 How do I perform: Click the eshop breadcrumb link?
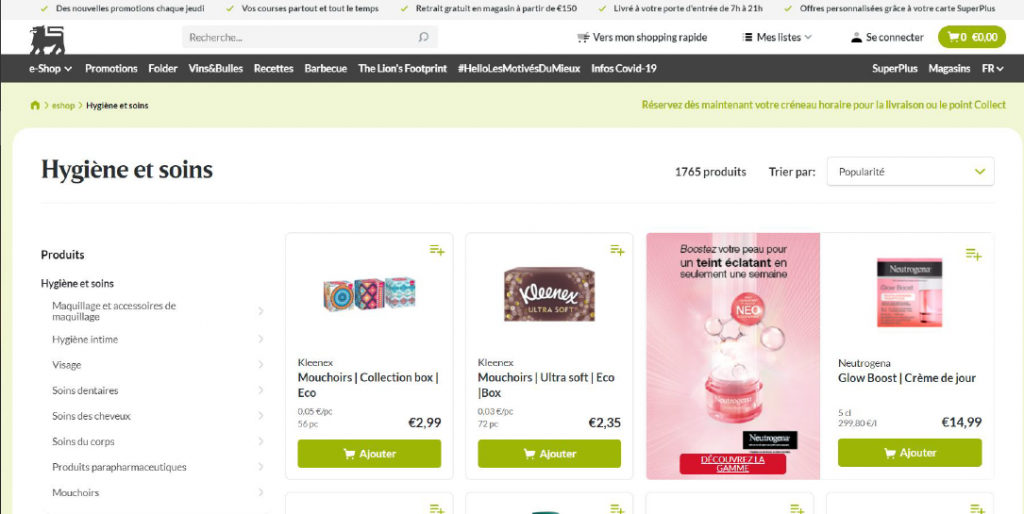(63, 105)
